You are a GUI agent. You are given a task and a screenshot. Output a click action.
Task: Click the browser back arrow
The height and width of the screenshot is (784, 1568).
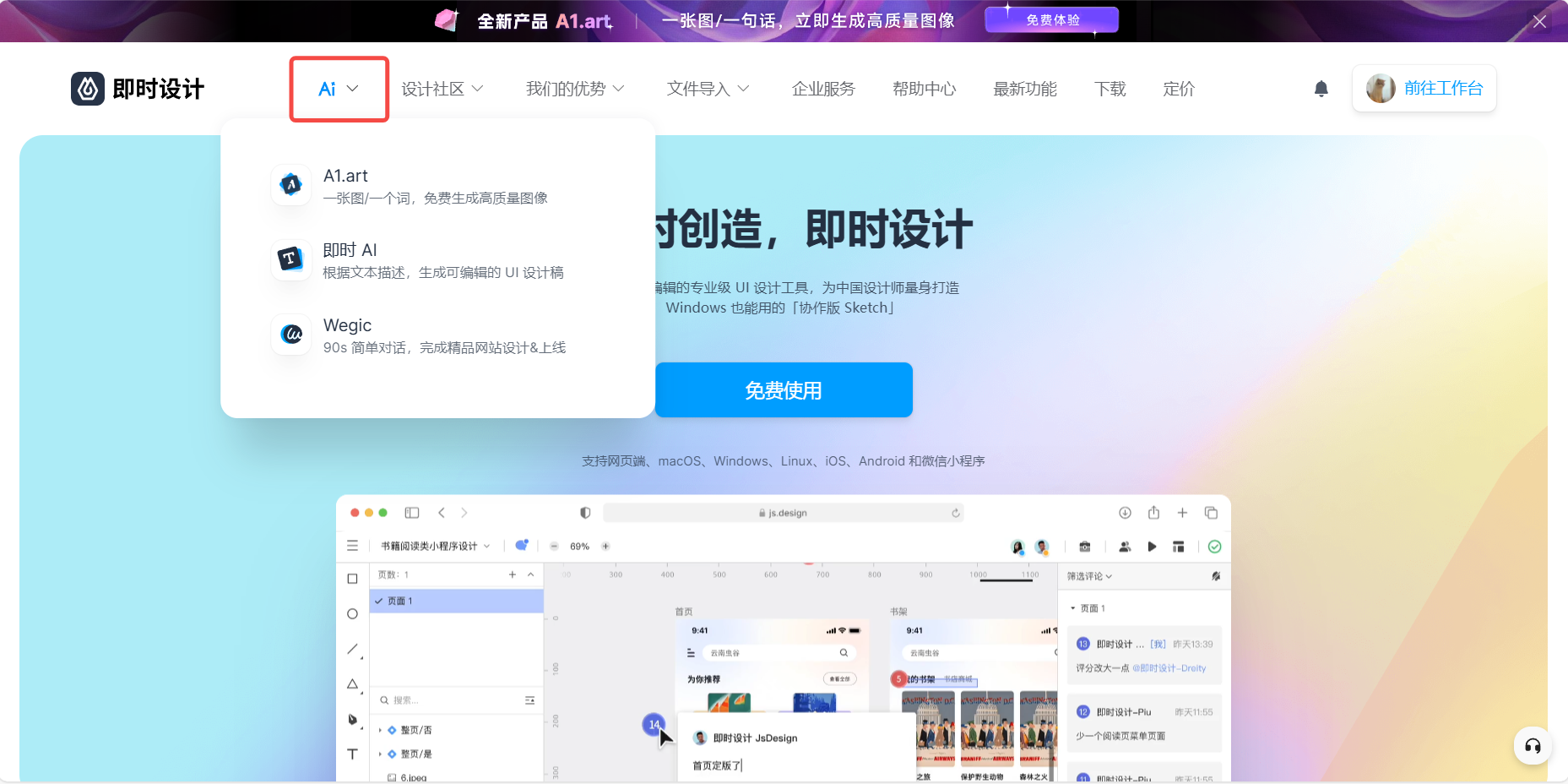click(442, 513)
